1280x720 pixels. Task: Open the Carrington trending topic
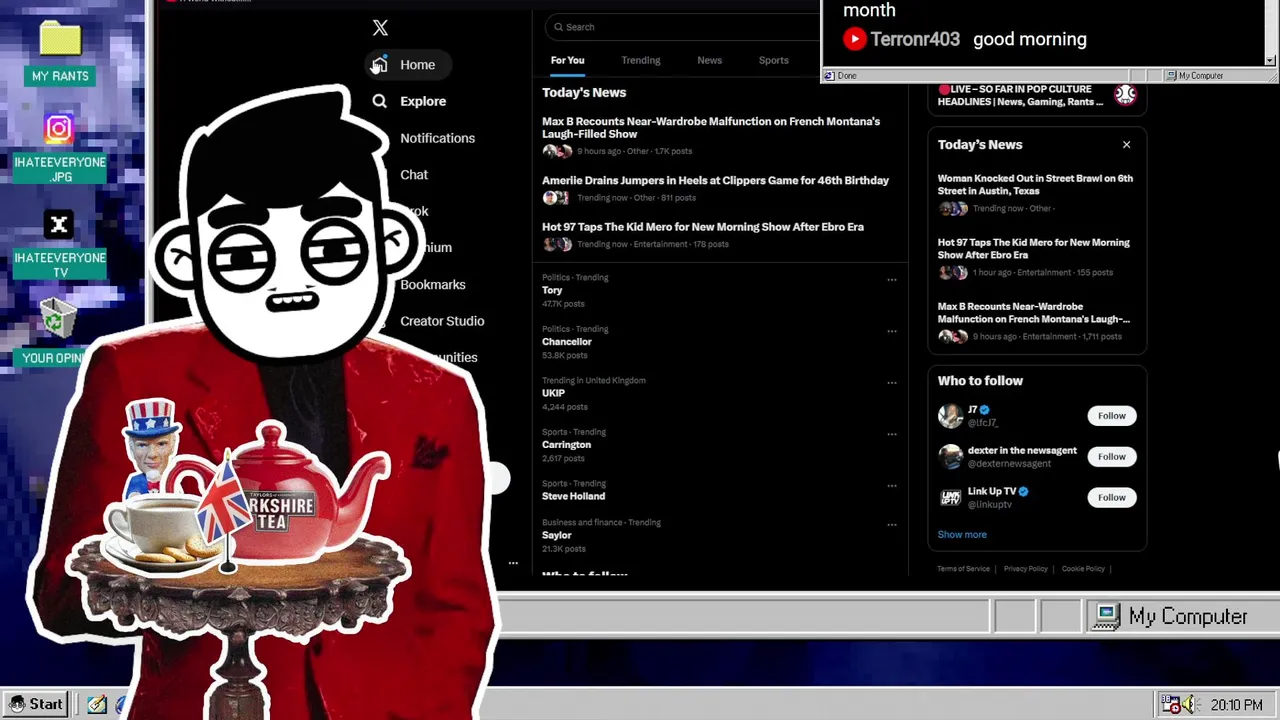566,445
